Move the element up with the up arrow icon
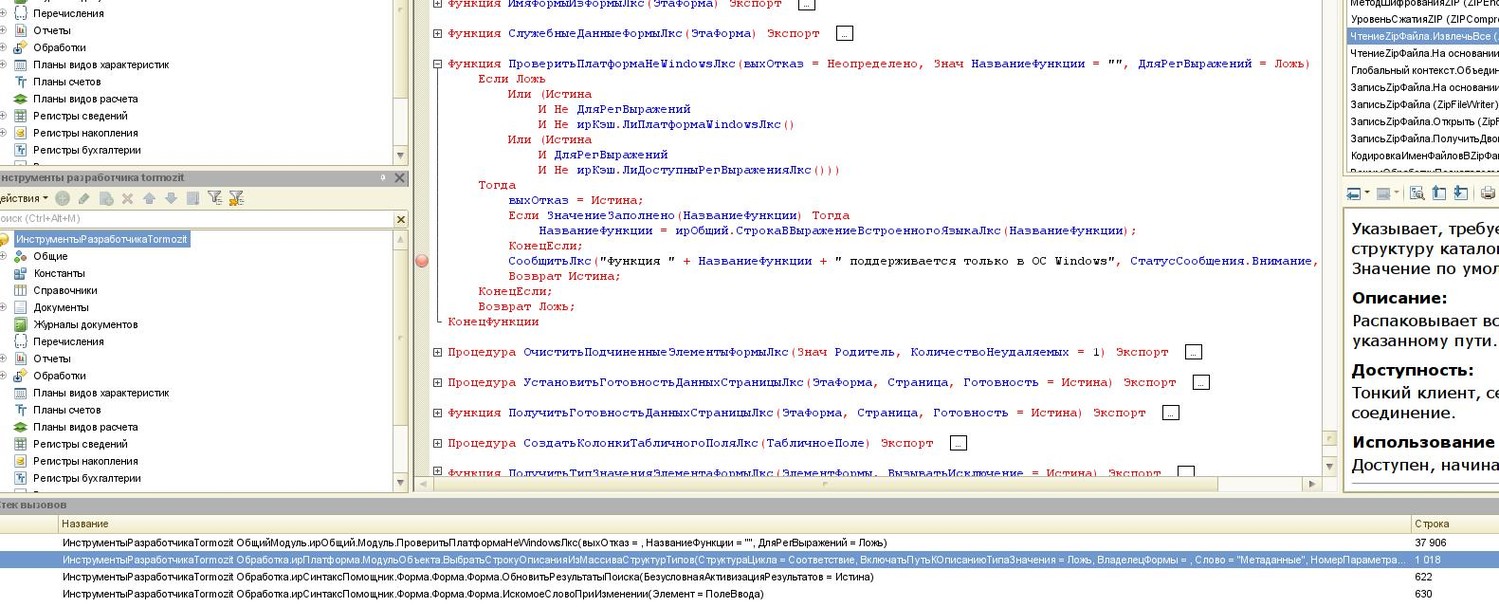Image resolution: width=1499 pixels, height=607 pixels. point(149,198)
